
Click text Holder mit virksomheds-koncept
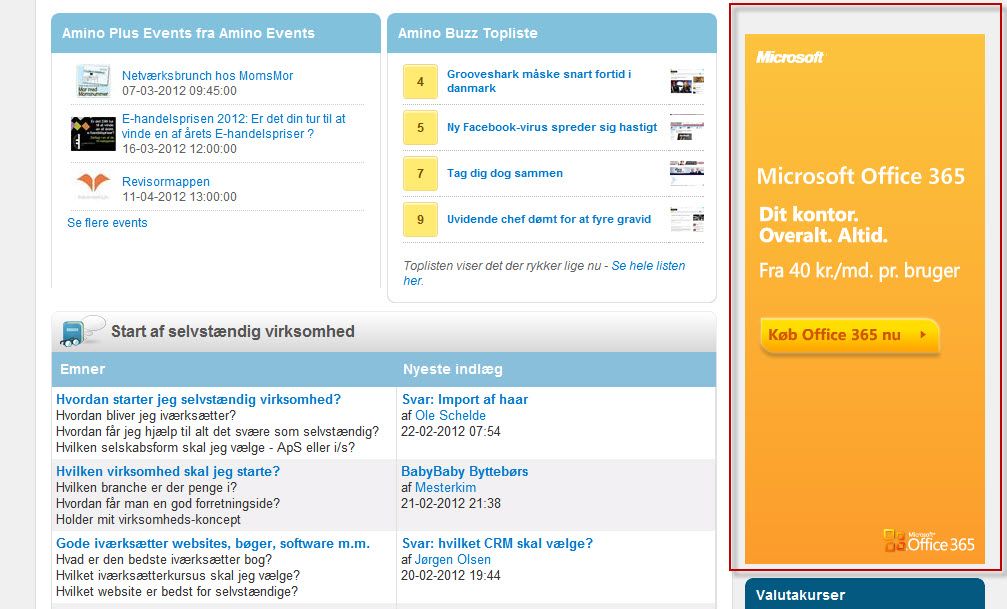148,520
